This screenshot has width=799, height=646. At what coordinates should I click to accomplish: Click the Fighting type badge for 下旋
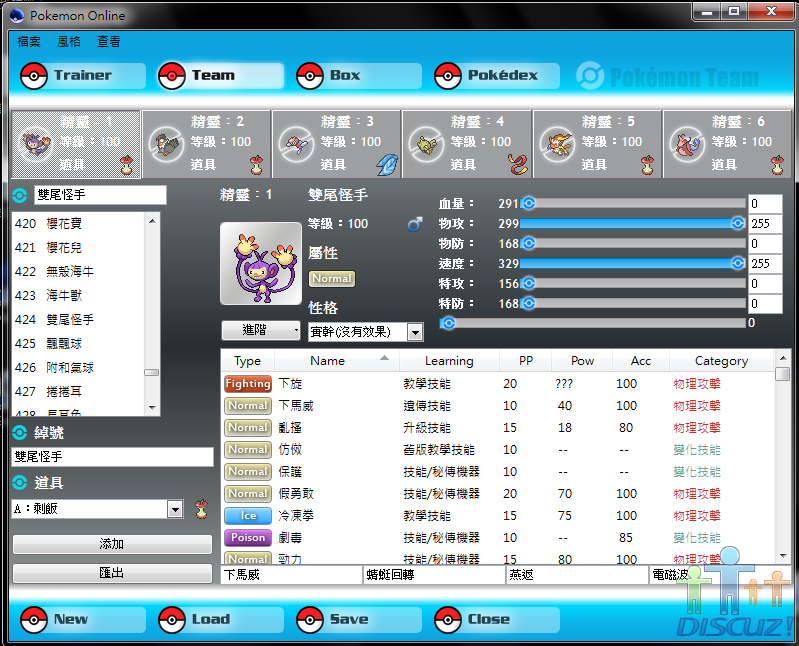(248, 384)
